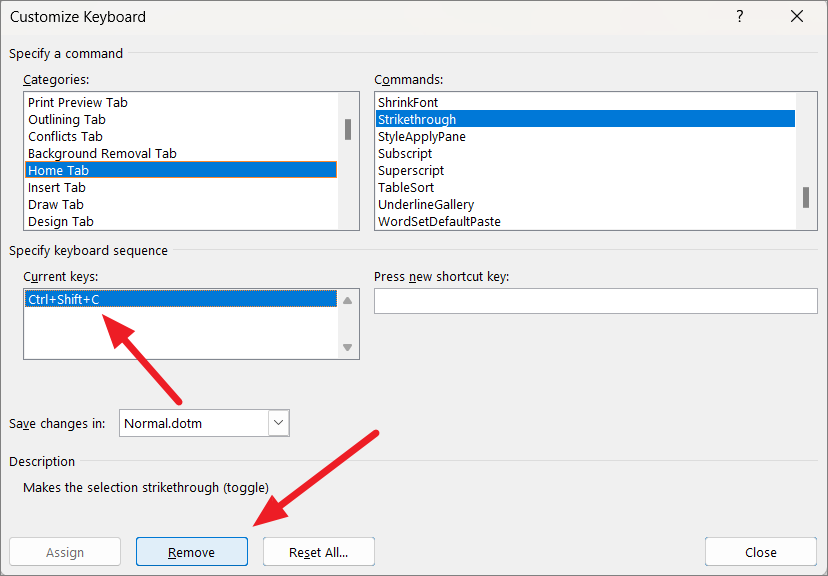This screenshot has height=576, width=828.
Task: Pick Outlining Tab from Categories
Action: [x=67, y=119]
